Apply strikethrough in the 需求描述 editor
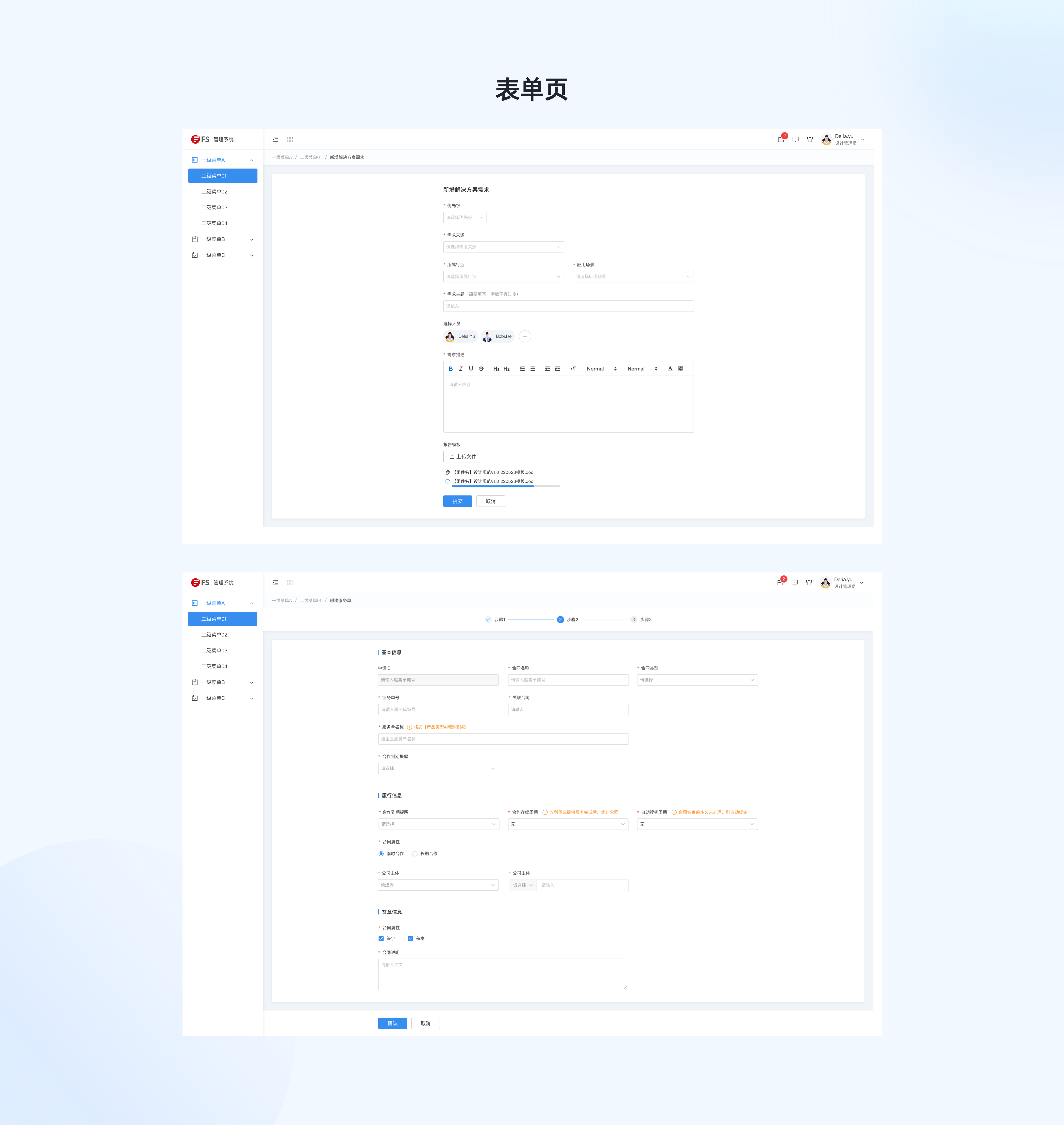Screen dimensions: 1064x1125 click(x=481, y=369)
